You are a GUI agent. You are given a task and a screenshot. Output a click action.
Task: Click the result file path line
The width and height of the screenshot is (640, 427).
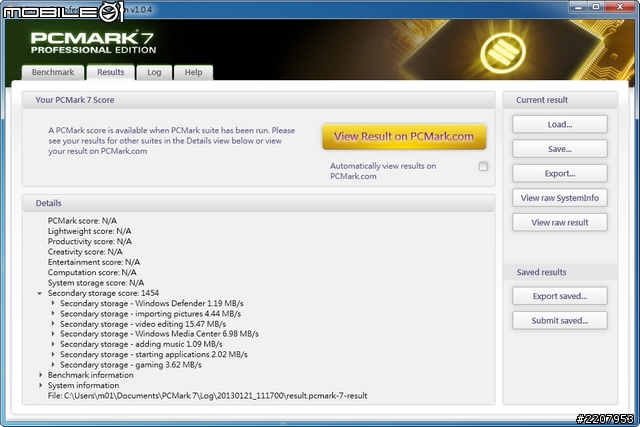(x=207, y=396)
